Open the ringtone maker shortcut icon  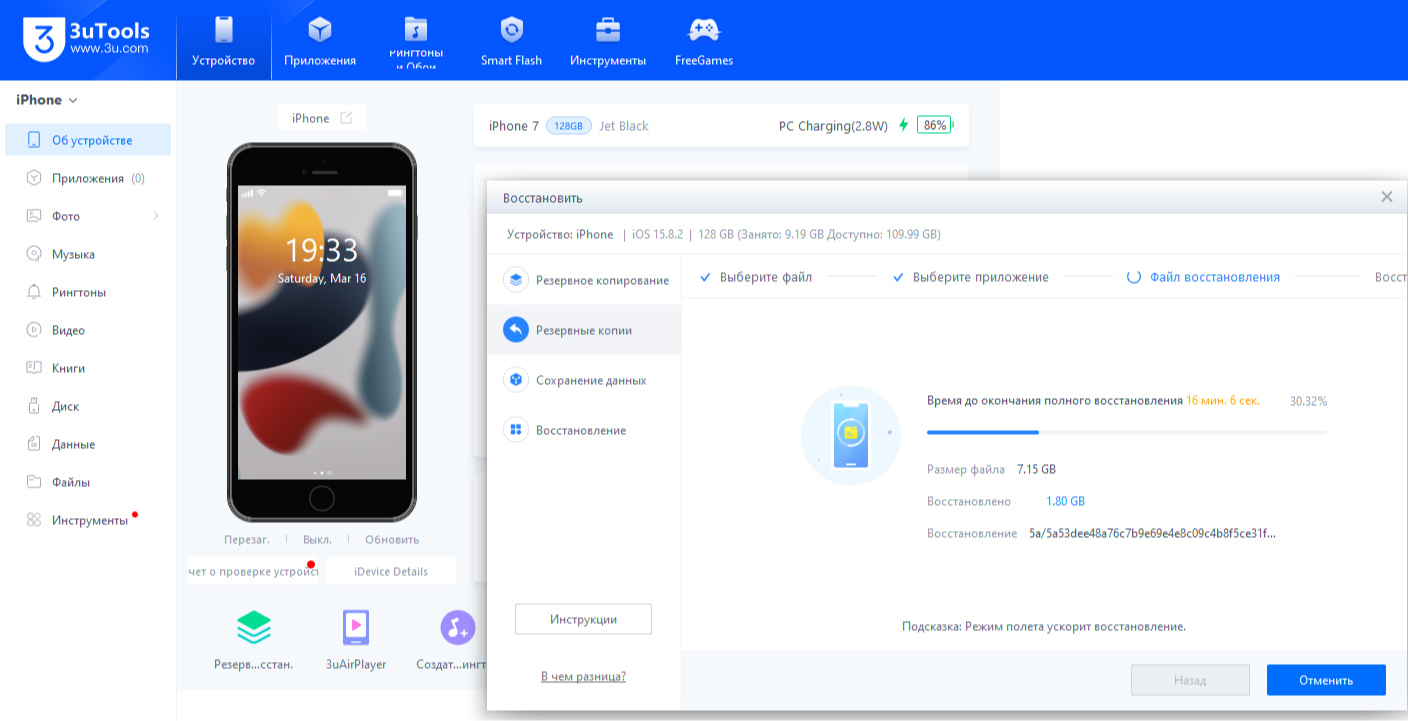click(x=458, y=627)
